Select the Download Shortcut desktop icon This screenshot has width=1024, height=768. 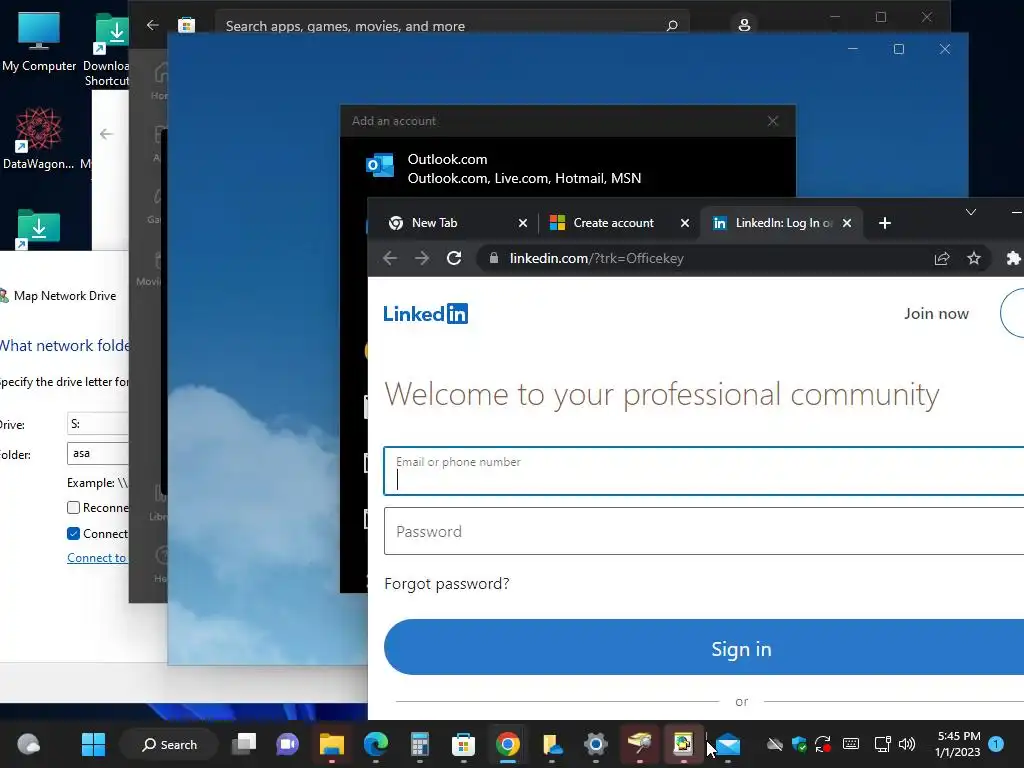107,50
